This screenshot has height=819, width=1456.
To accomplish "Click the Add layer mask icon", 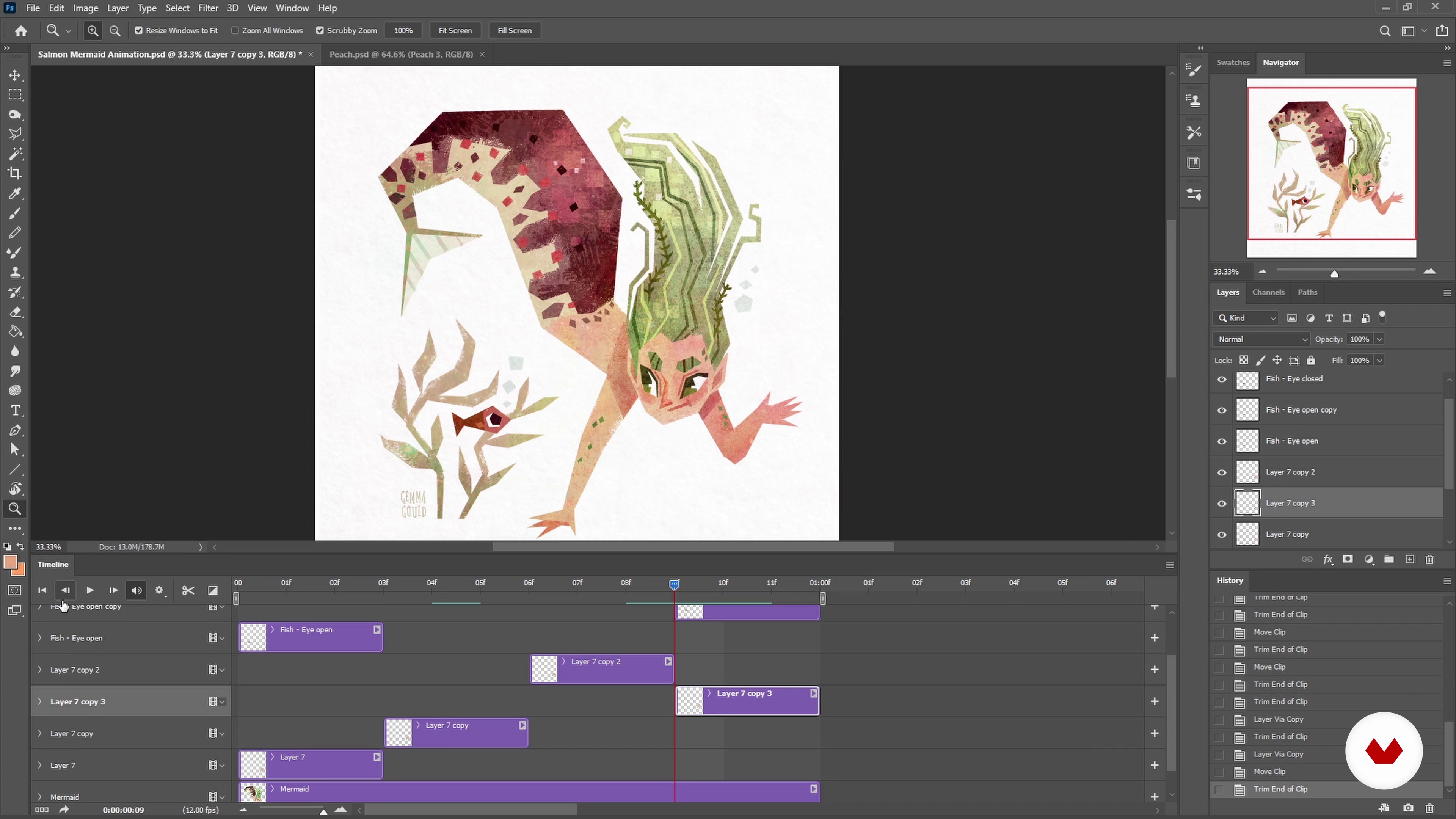I will tap(1348, 560).
